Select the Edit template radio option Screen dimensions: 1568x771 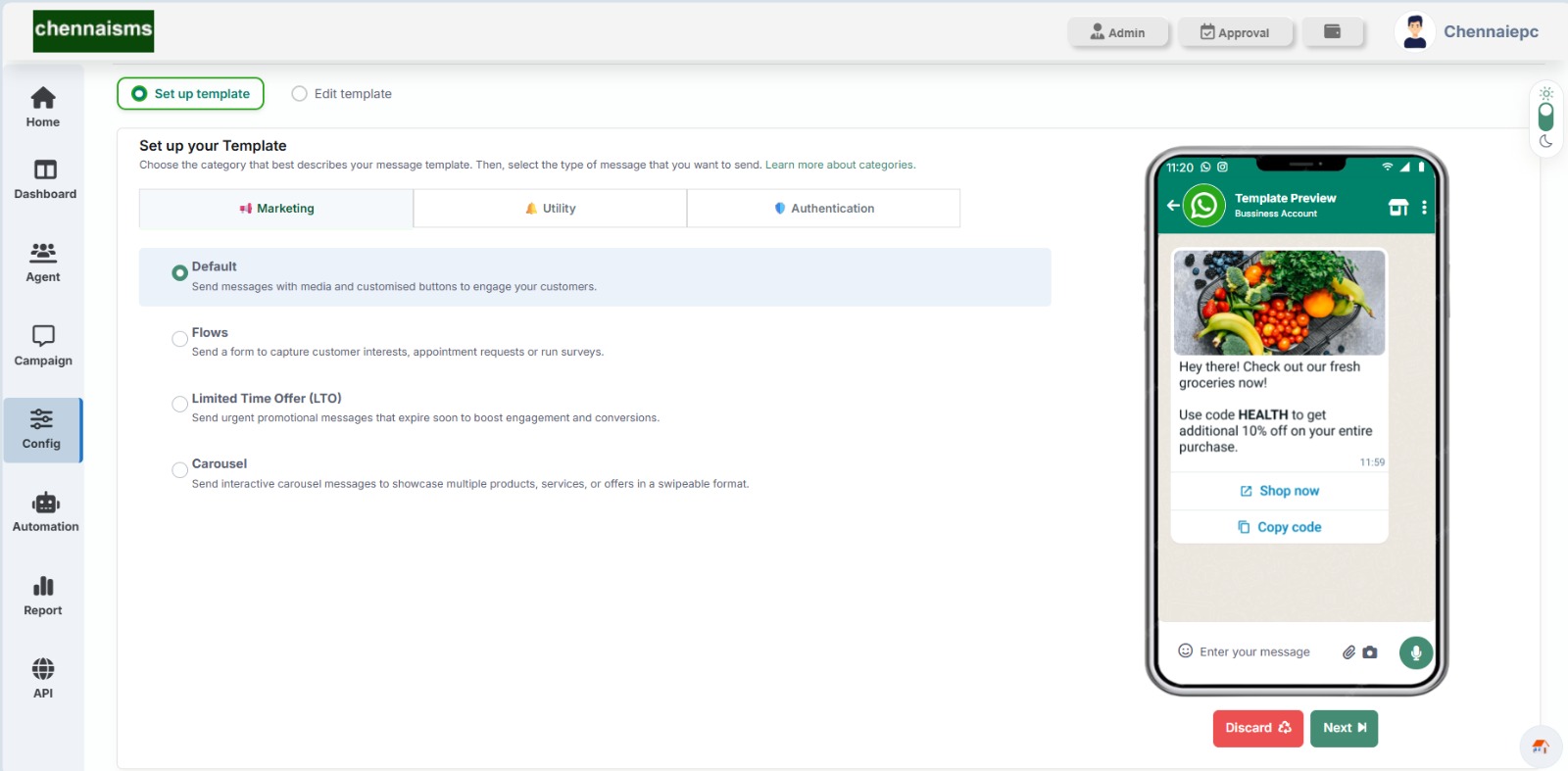(x=300, y=94)
